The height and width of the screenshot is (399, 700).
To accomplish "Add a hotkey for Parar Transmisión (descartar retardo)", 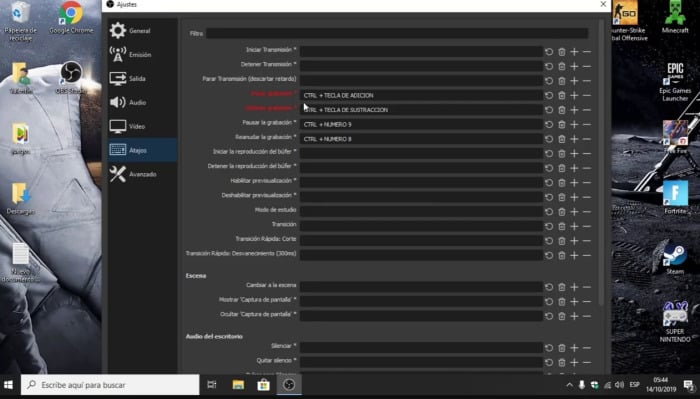I will 574,81.
